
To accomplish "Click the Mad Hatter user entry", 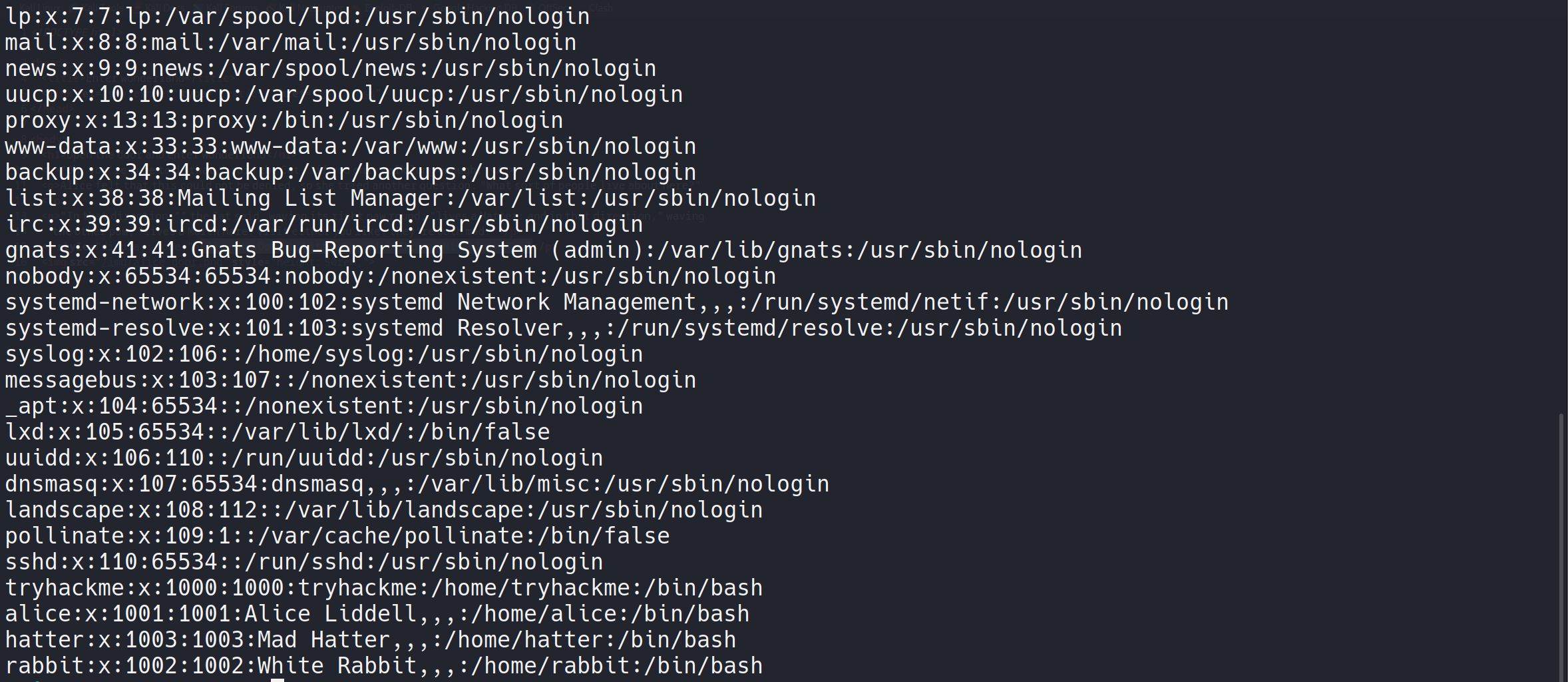I will coord(370,640).
